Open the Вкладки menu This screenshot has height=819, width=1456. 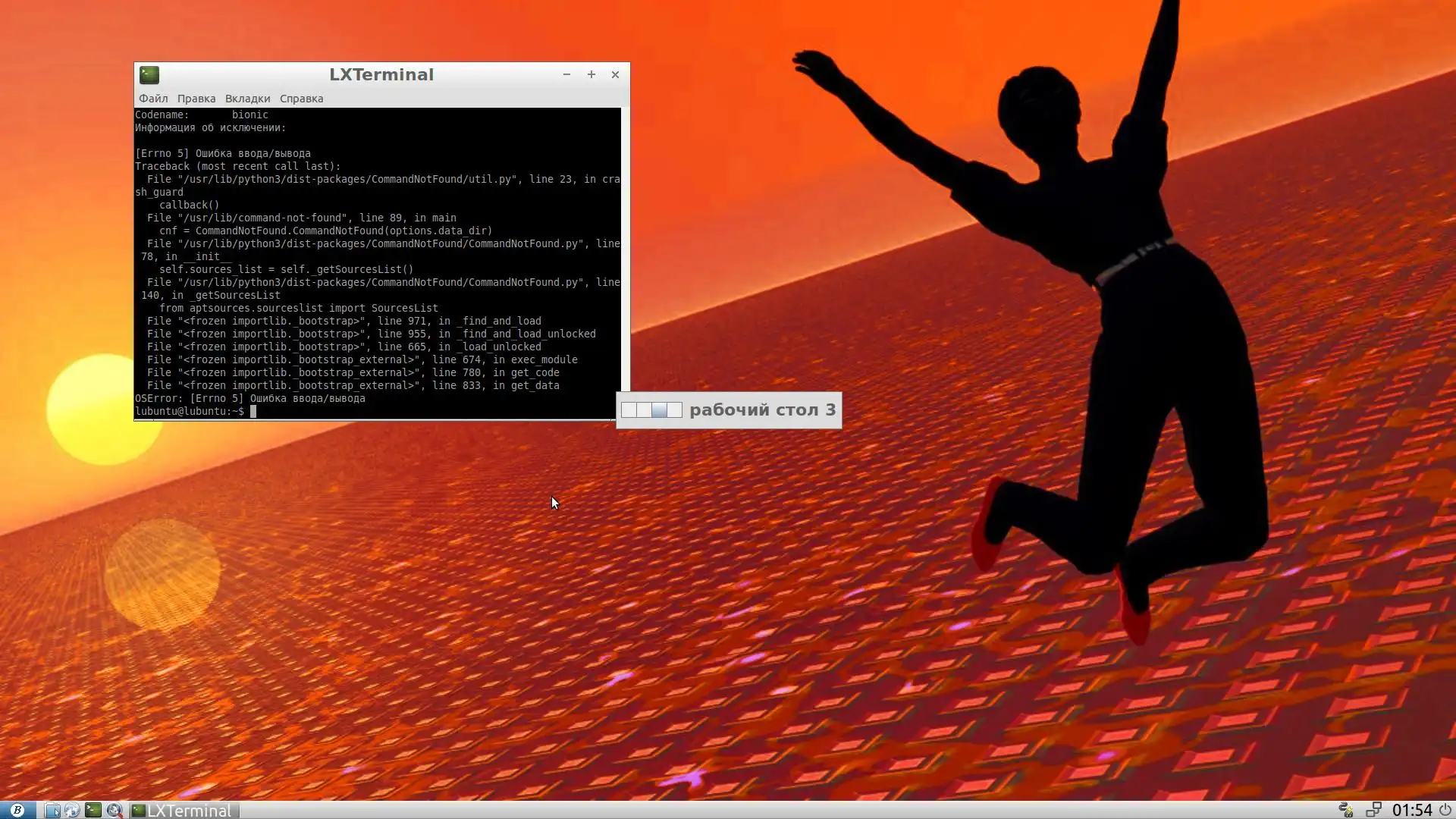tap(247, 99)
